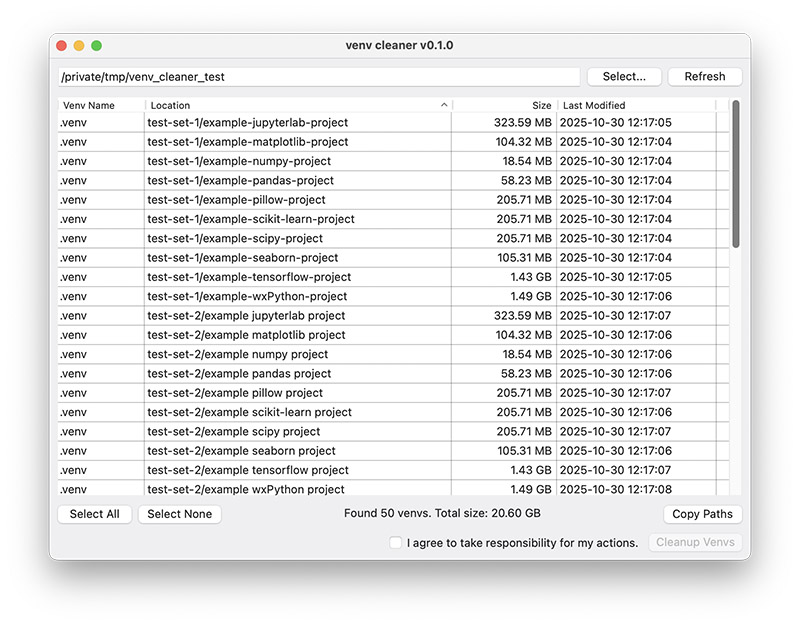Screen dimensions: 800x624
Task: Sort by the Size column header
Action: [x=503, y=105]
